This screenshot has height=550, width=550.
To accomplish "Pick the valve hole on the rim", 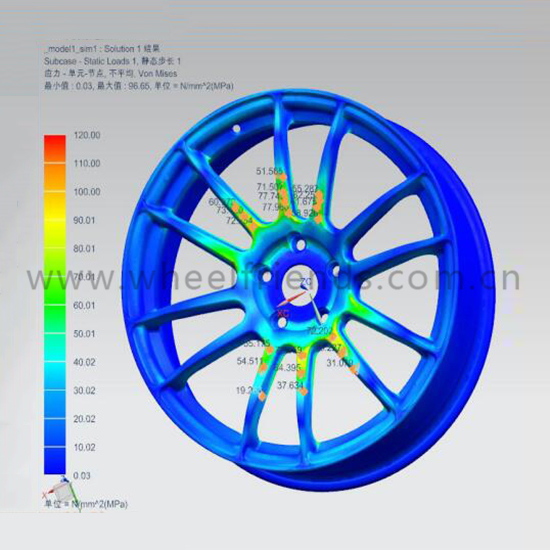I will pos(237,129).
